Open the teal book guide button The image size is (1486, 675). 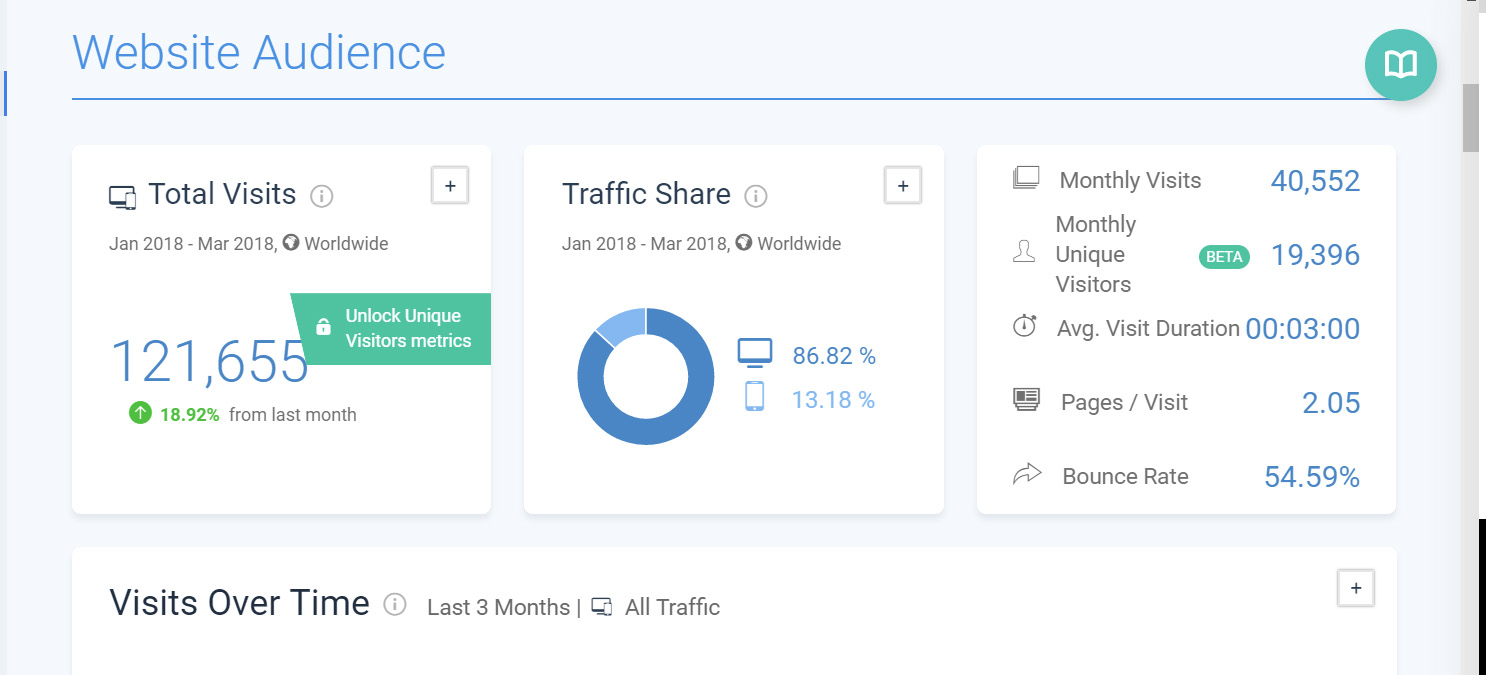point(1401,65)
